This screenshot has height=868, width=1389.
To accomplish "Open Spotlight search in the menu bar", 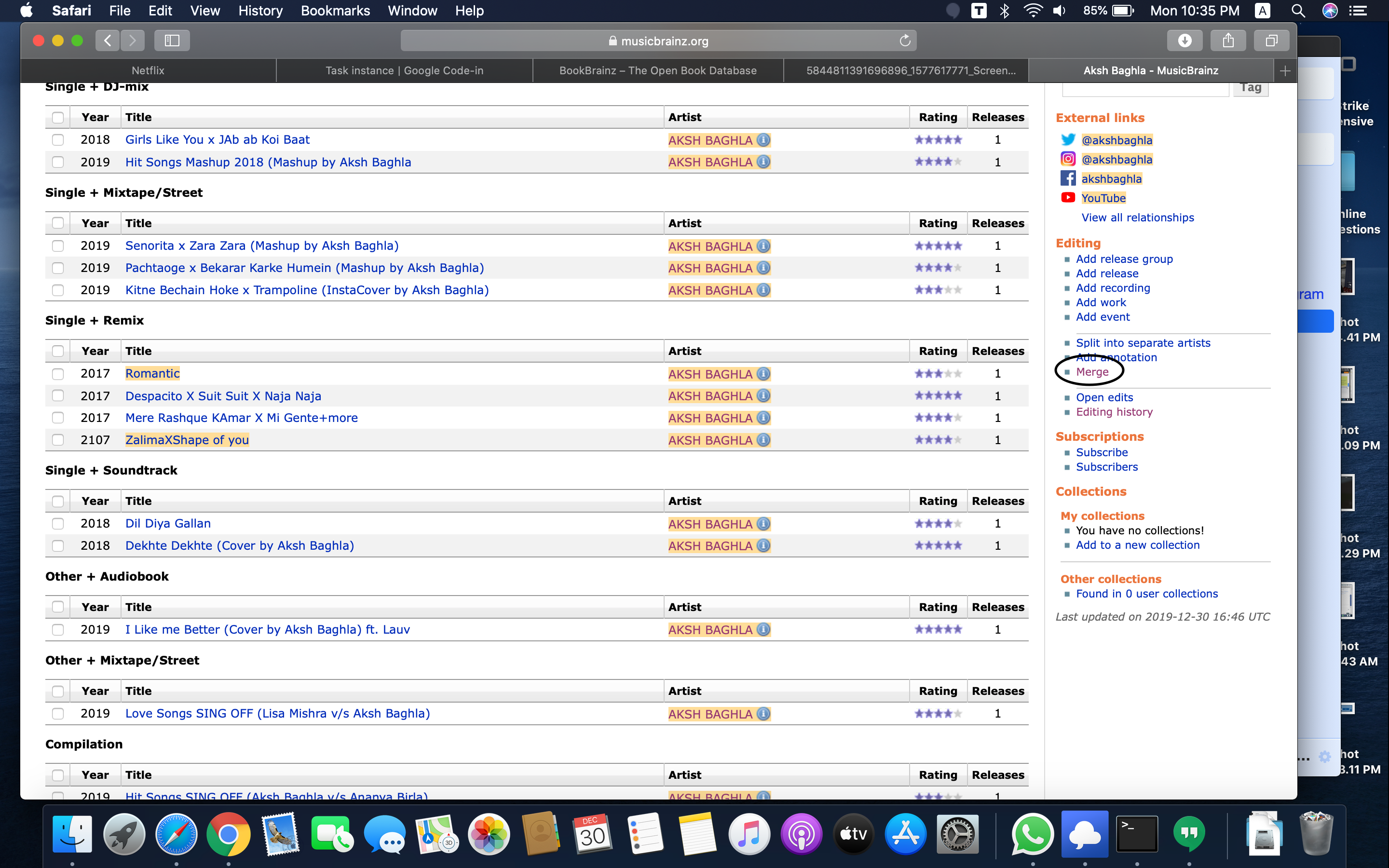I will [x=1298, y=11].
